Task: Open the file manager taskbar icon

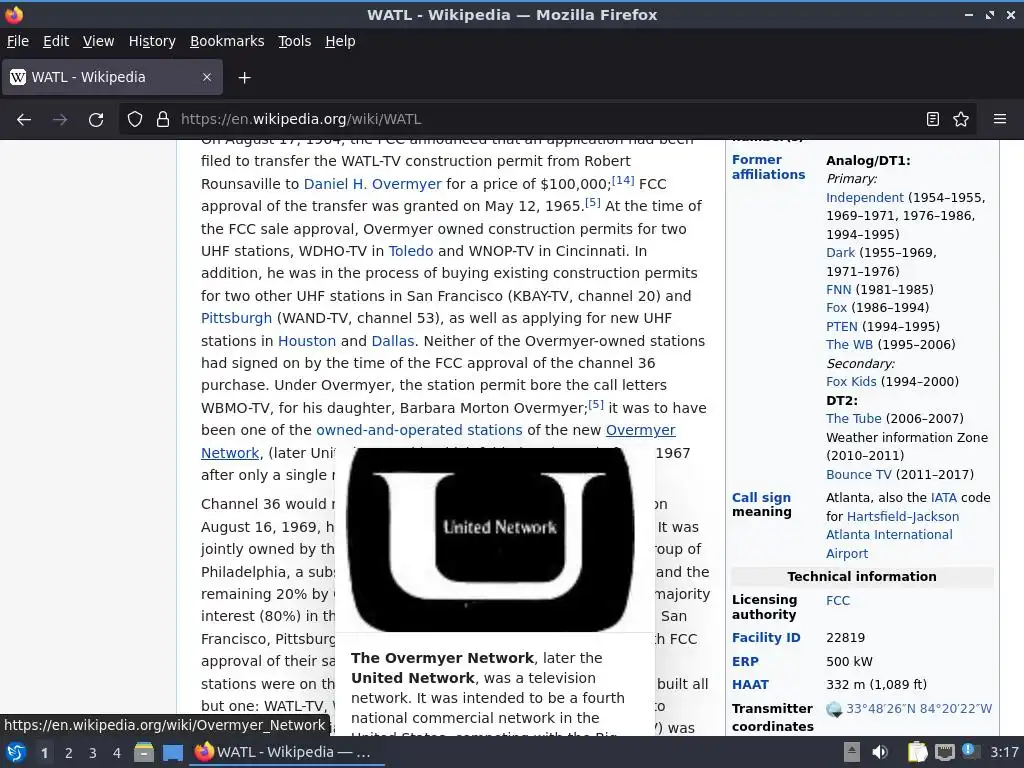Action: coord(144,752)
